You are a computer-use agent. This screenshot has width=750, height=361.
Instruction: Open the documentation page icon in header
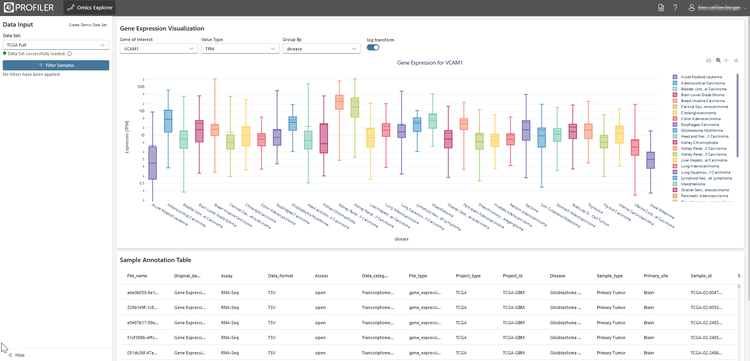tap(661, 8)
